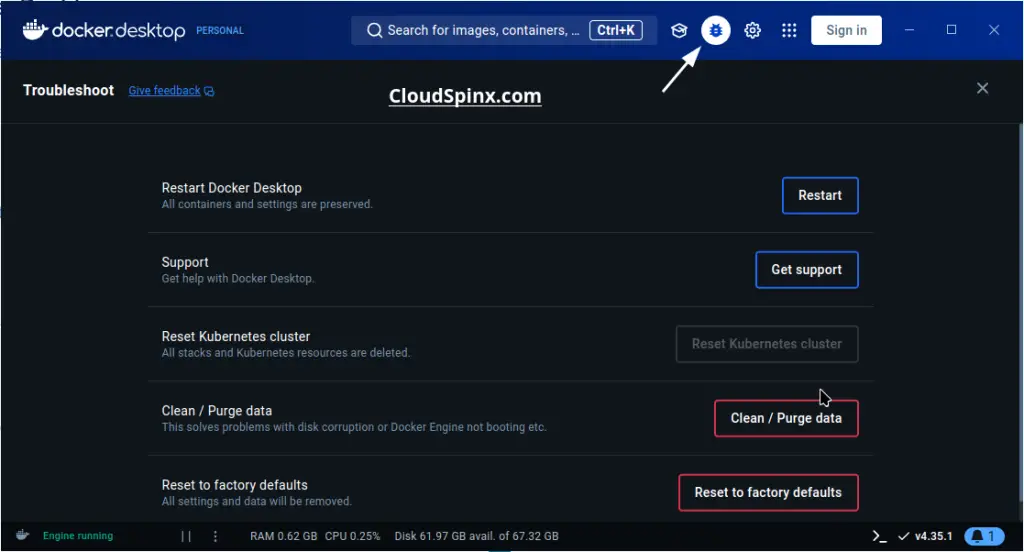Screen dimensions: 1024x552
Task: Pause the Docker engine
Action: pos(186,536)
